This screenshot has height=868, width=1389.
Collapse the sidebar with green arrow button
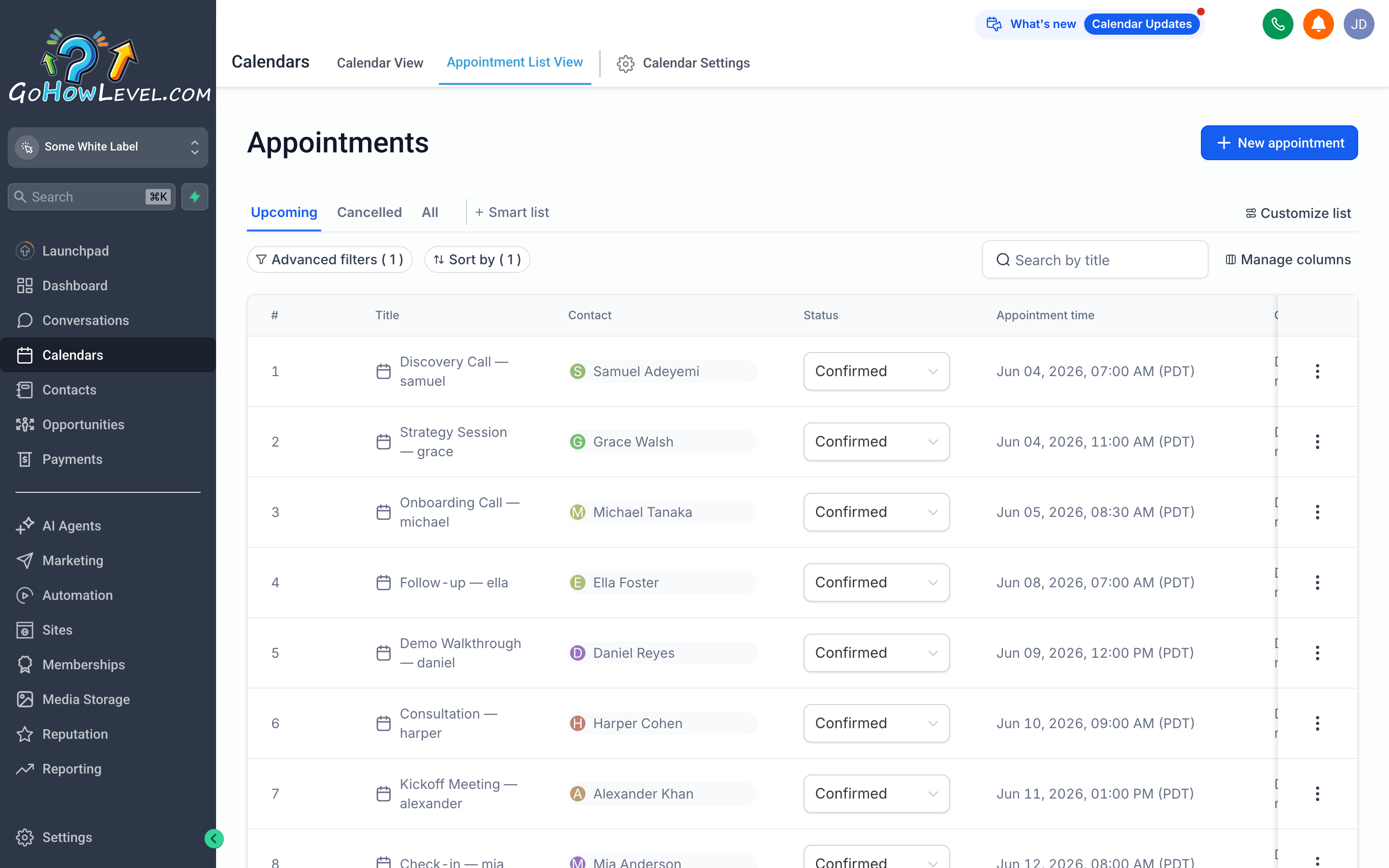214,839
